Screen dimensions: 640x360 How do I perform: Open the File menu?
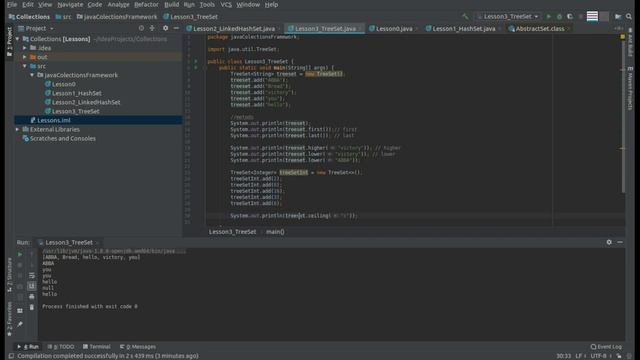click(x=12, y=4)
